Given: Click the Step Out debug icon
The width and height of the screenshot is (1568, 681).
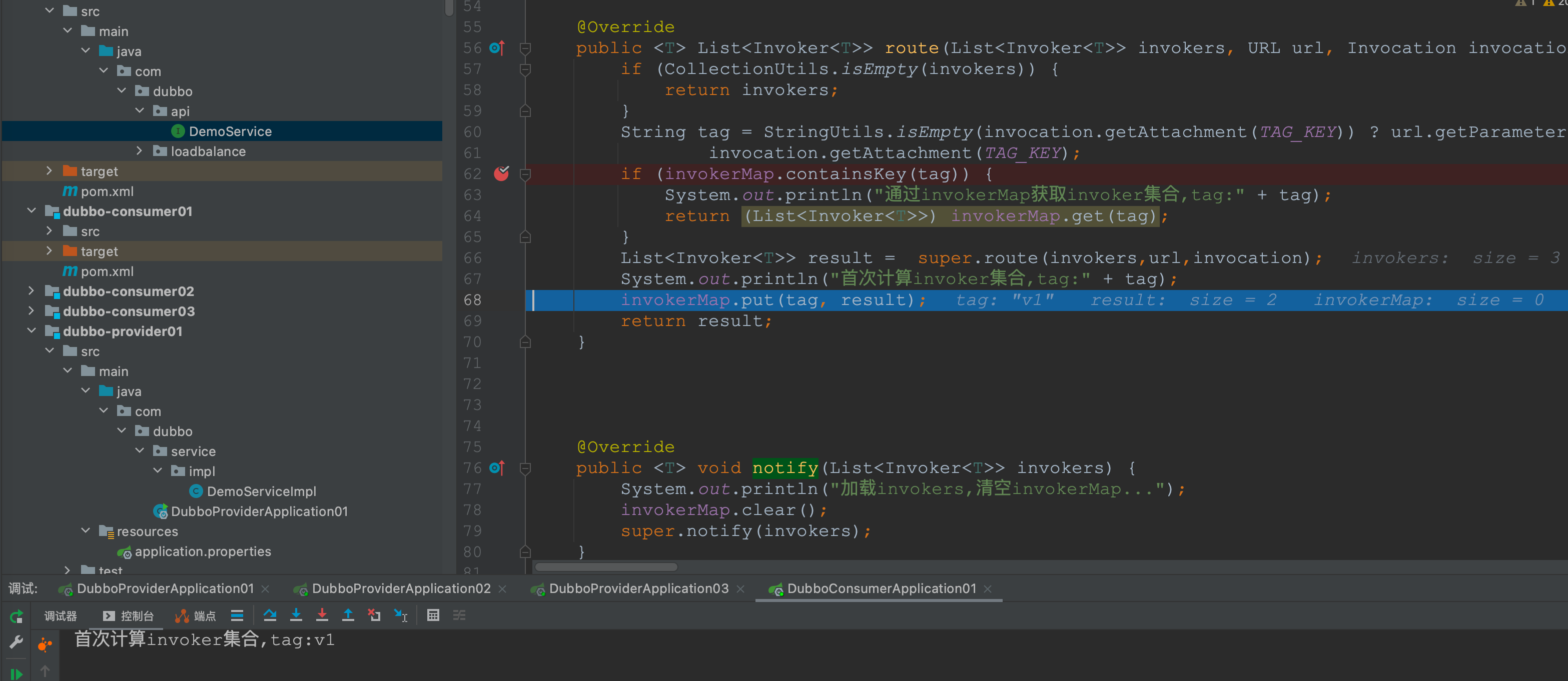Looking at the screenshot, I should click(348, 615).
